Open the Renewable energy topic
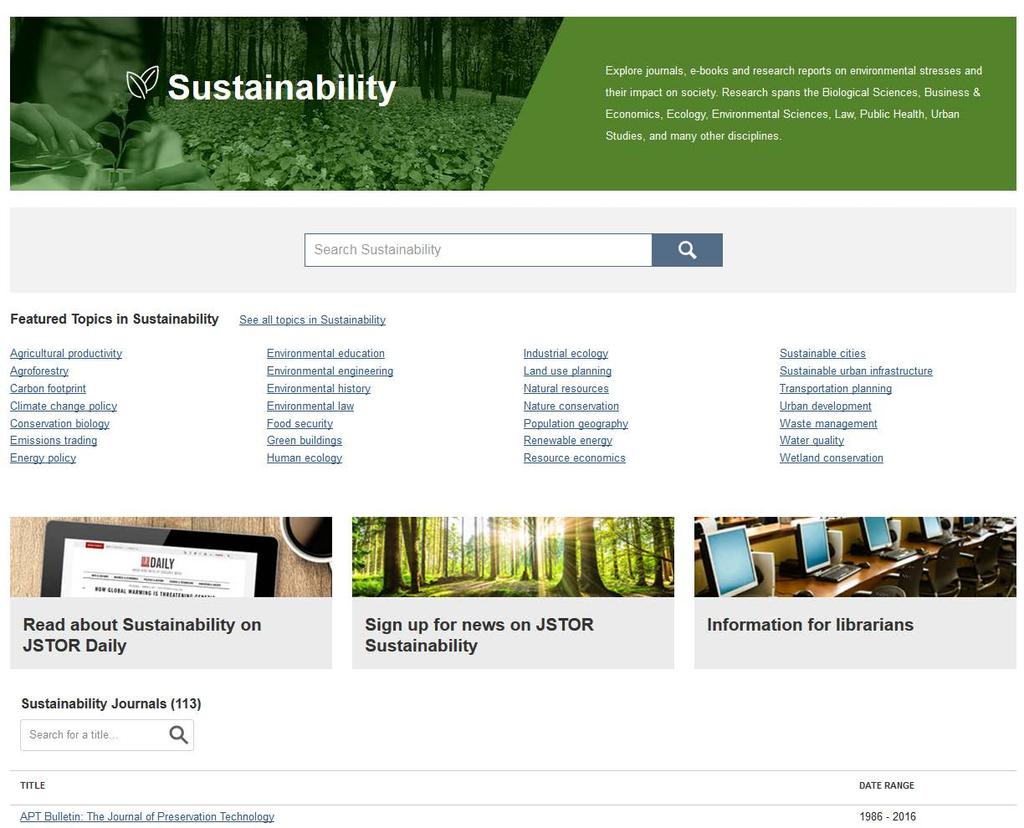The image size is (1024, 828). pyautogui.click(x=568, y=441)
